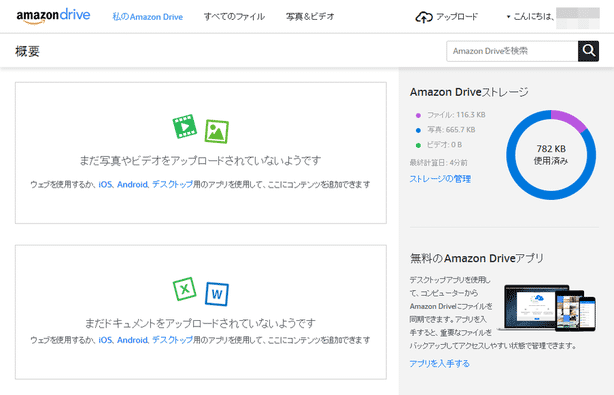Click 無料のAmazon Driveアプリ heading
614x395 pixels.
[477, 258]
